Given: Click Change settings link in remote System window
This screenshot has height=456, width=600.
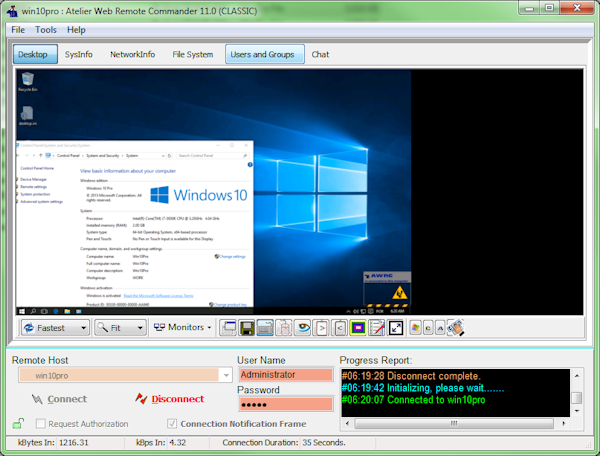Looking at the screenshot, I should coord(230,257).
